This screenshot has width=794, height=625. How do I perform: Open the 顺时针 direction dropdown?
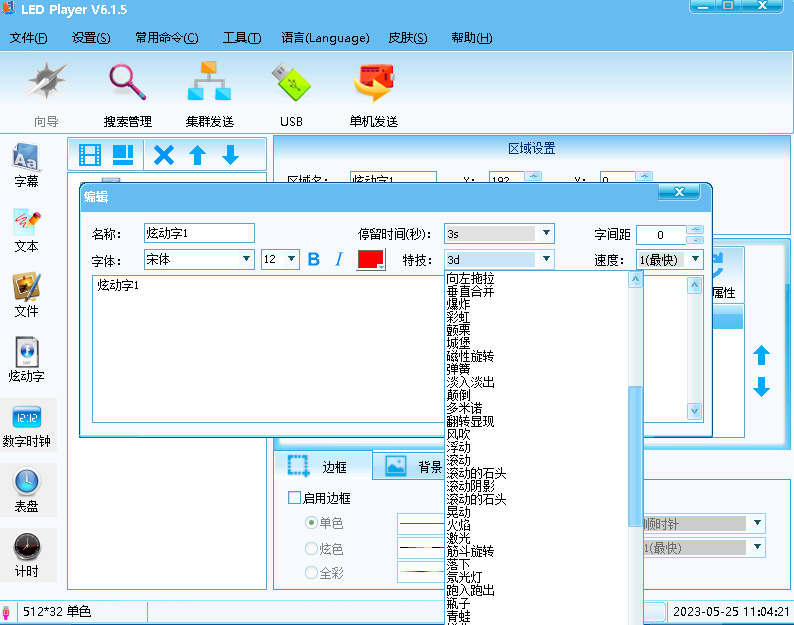(x=757, y=523)
